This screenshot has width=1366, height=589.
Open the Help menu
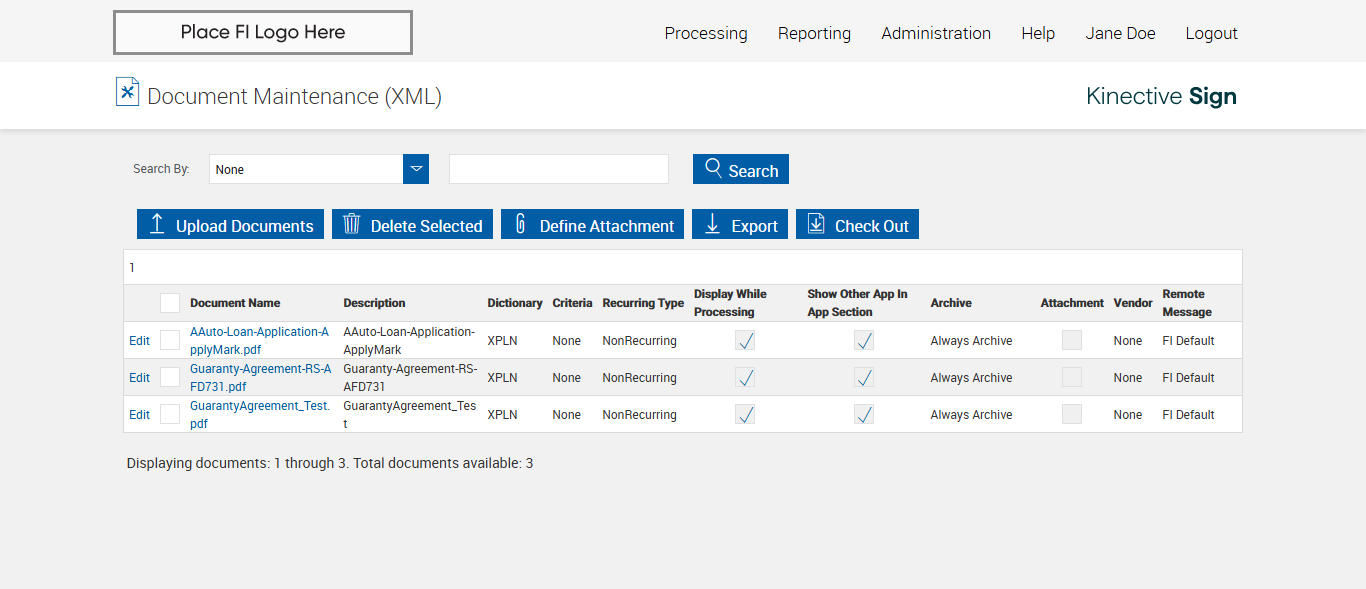[x=1037, y=33]
